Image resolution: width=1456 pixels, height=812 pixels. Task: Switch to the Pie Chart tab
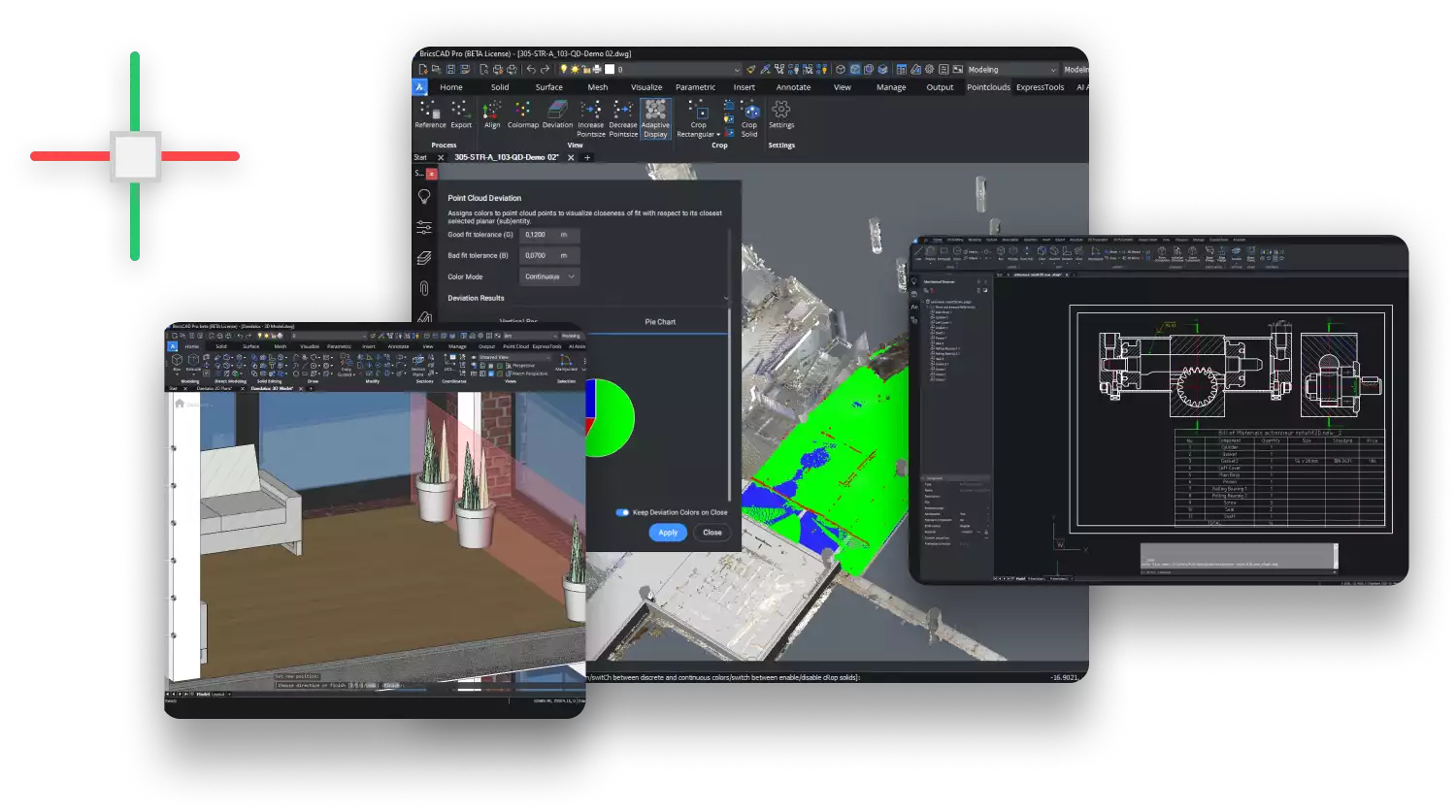(x=659, y=322)
